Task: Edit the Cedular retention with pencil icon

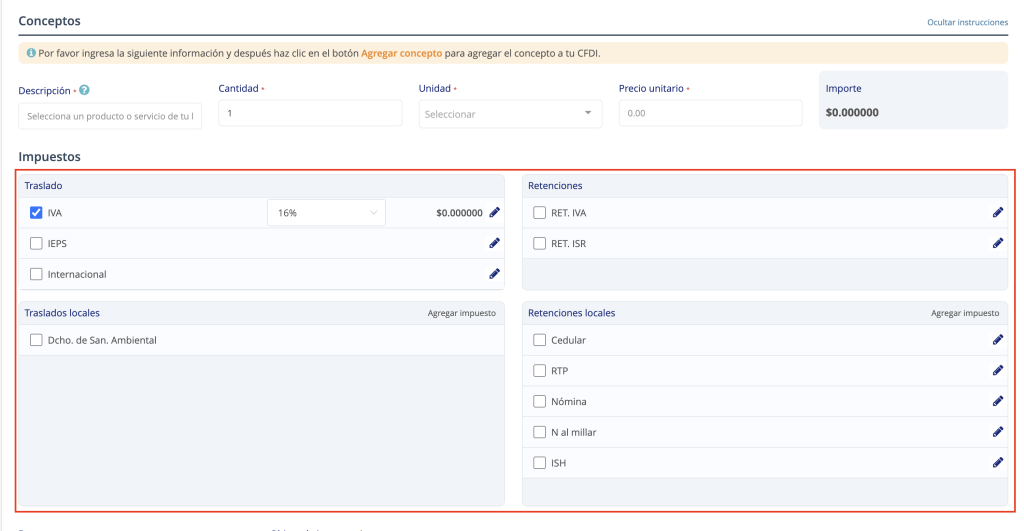Action: click(998, 340)
